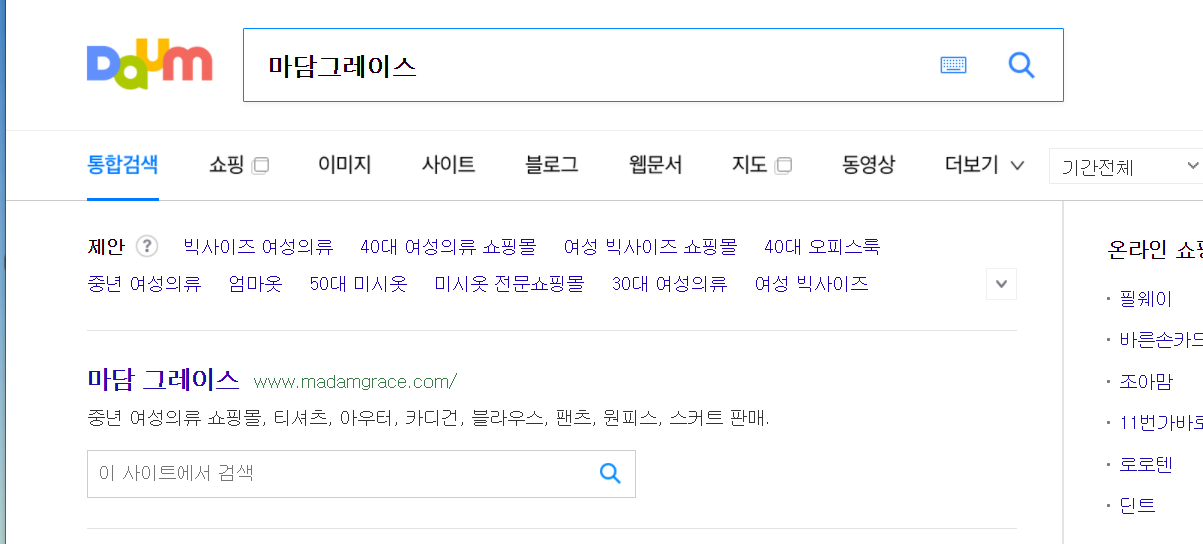Click suggestion 중년 여성의류
Image resolution: width=1203 pixels, height=544 pixels.
click(145, 284)
